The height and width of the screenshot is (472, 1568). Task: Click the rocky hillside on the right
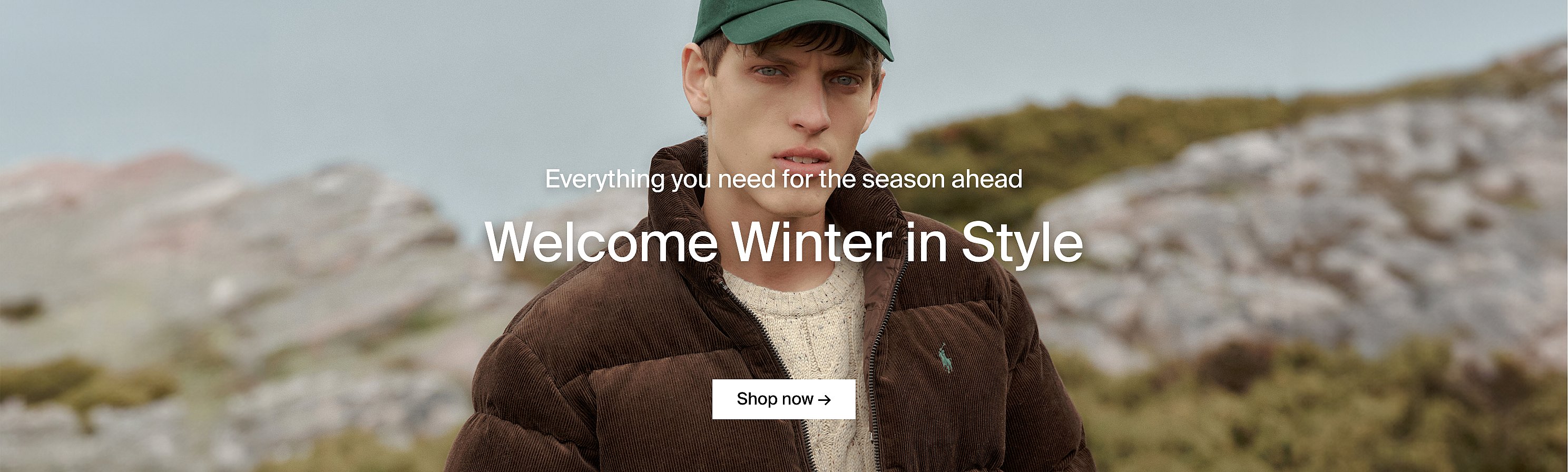point(1309,231)
